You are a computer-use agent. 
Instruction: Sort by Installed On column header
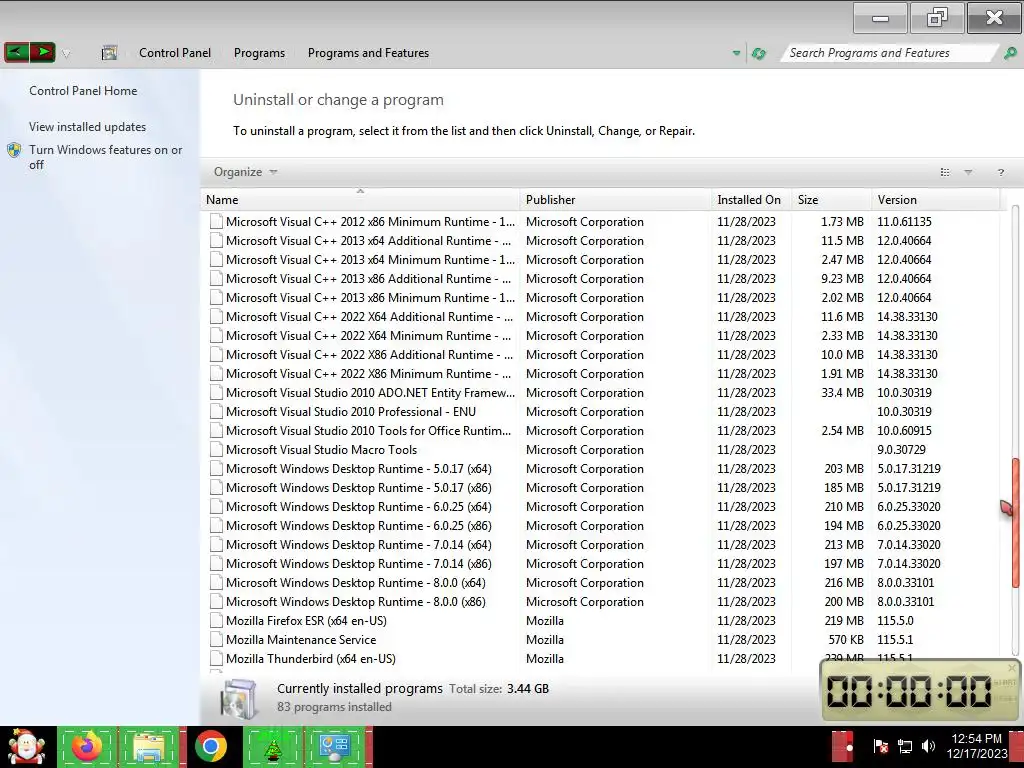point(752,200)
